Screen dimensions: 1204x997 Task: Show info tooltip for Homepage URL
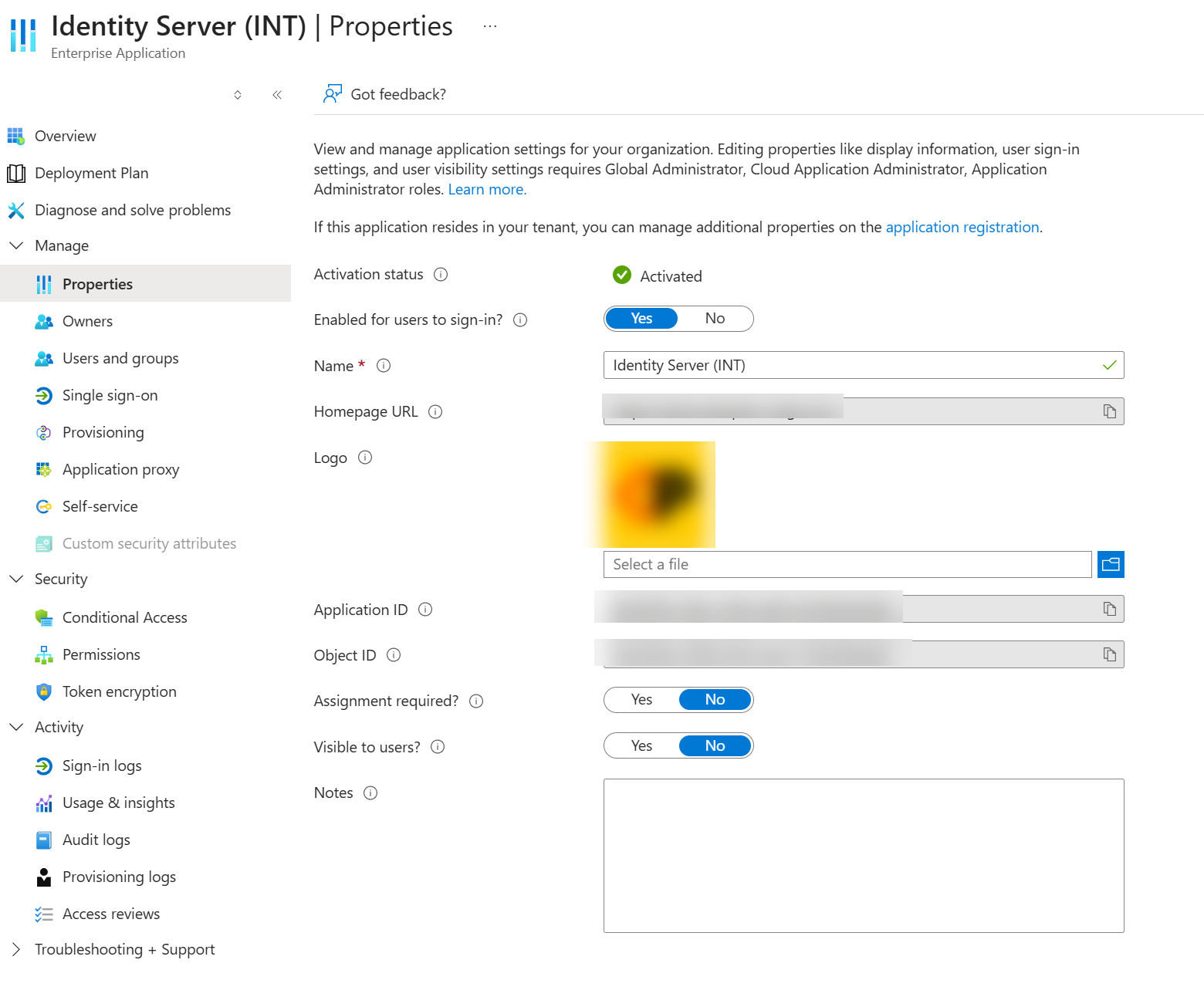[435, 412]
